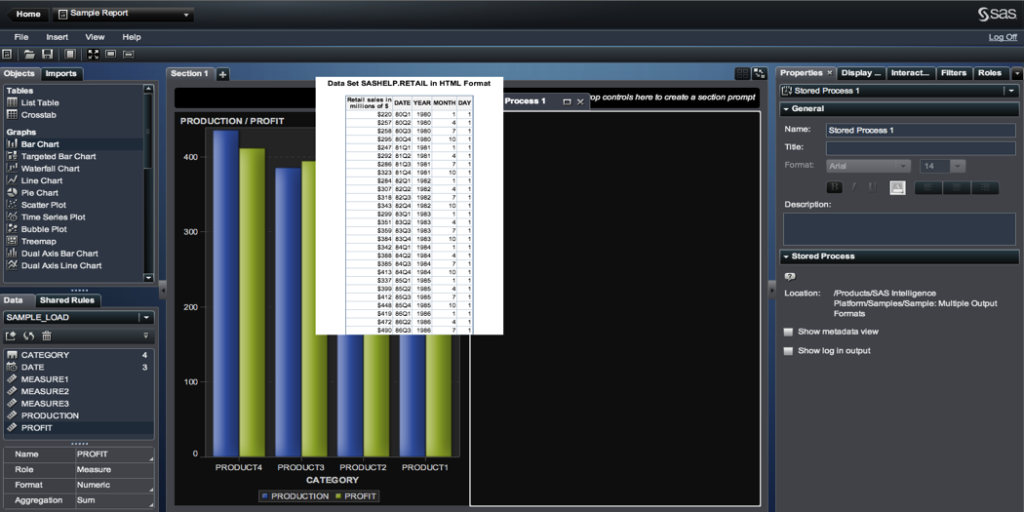
Task: Toggle underline formatting for title
Action: coord(872,188)
